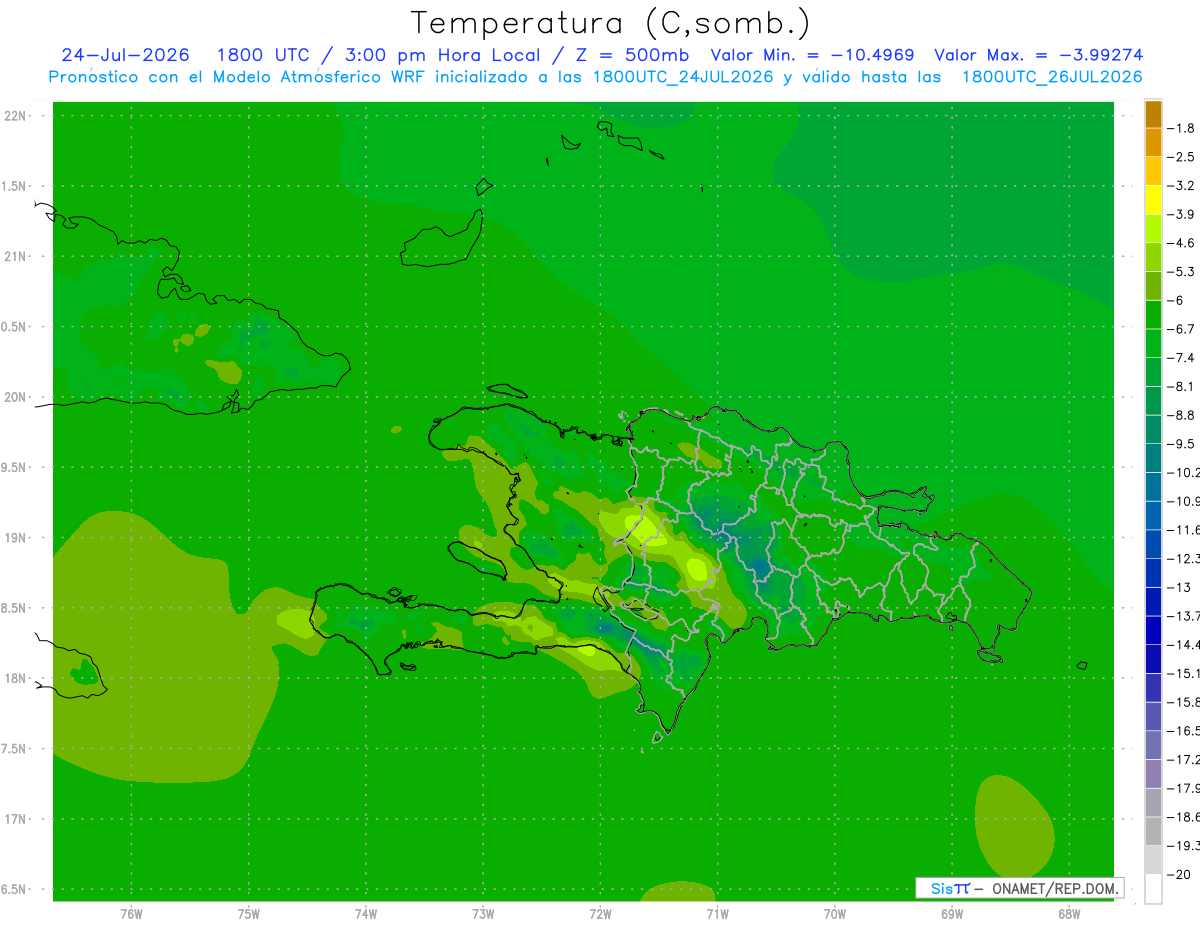Click the longitude label '70W'
The image size is (1200, 927).
point(835,914)
